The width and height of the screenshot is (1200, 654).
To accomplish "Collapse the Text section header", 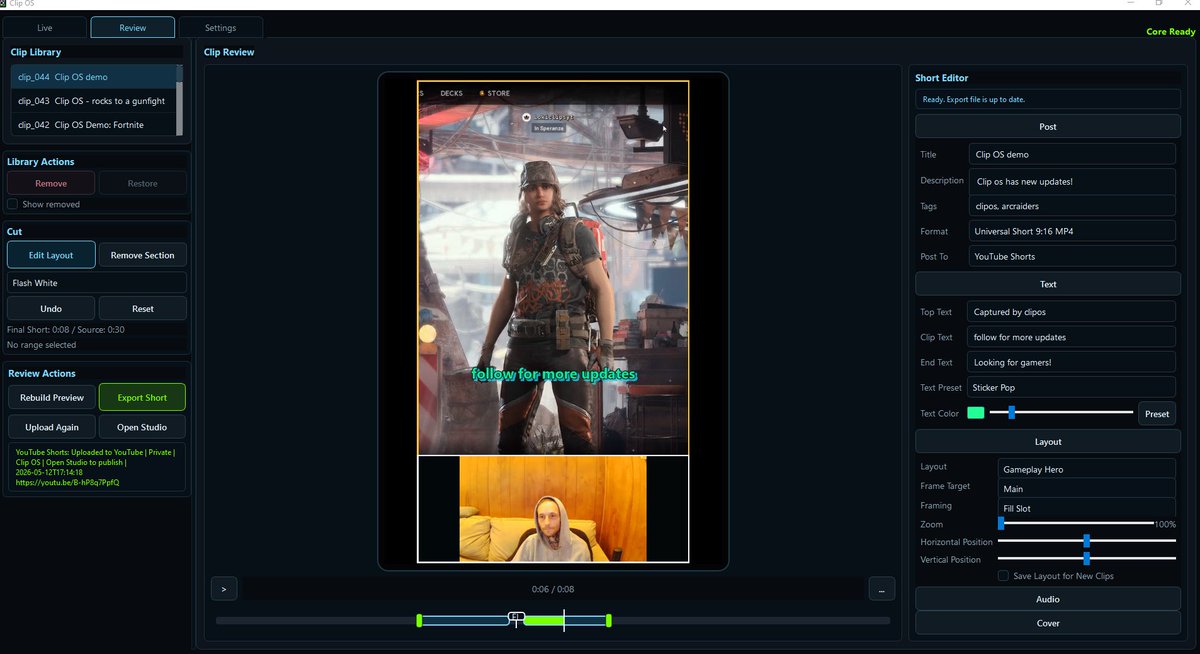I will click(x=1047, y=284).
